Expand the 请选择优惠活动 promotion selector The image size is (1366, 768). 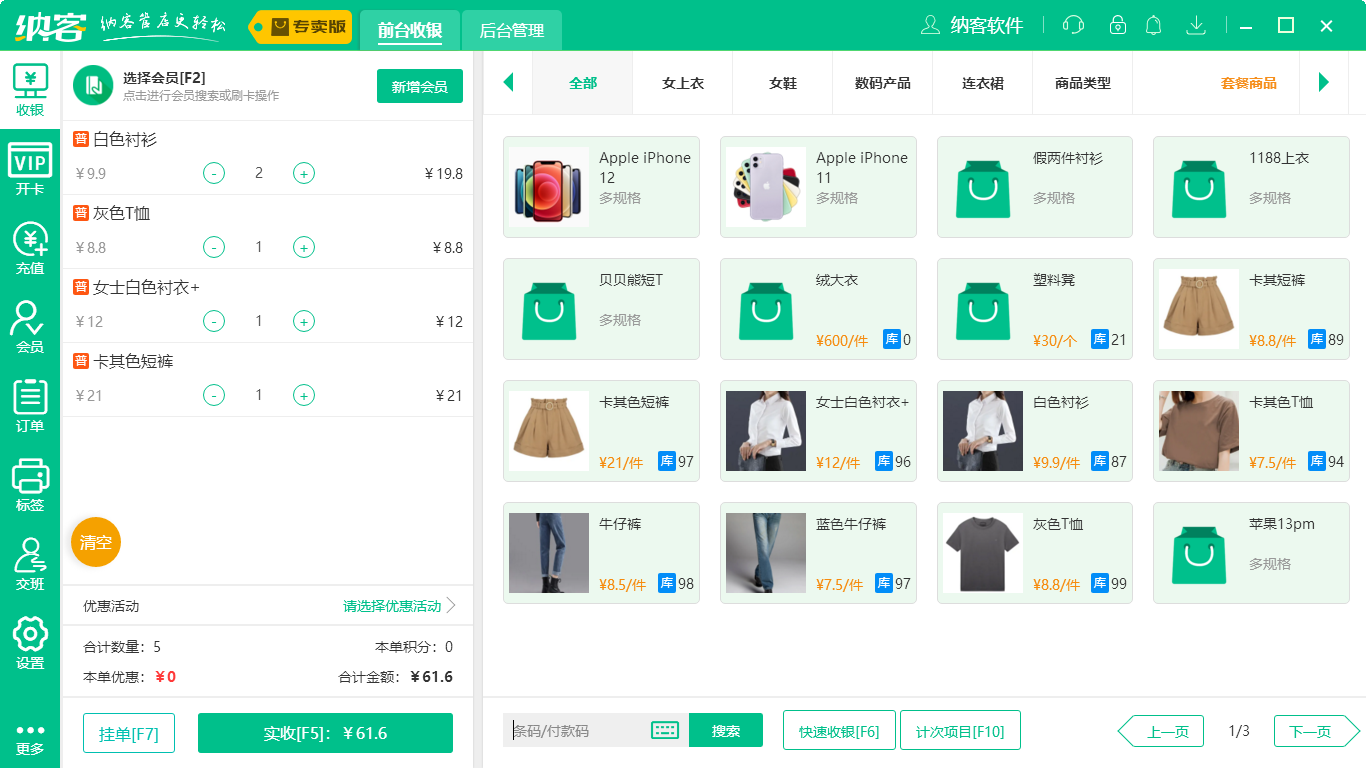click(399, 606)
